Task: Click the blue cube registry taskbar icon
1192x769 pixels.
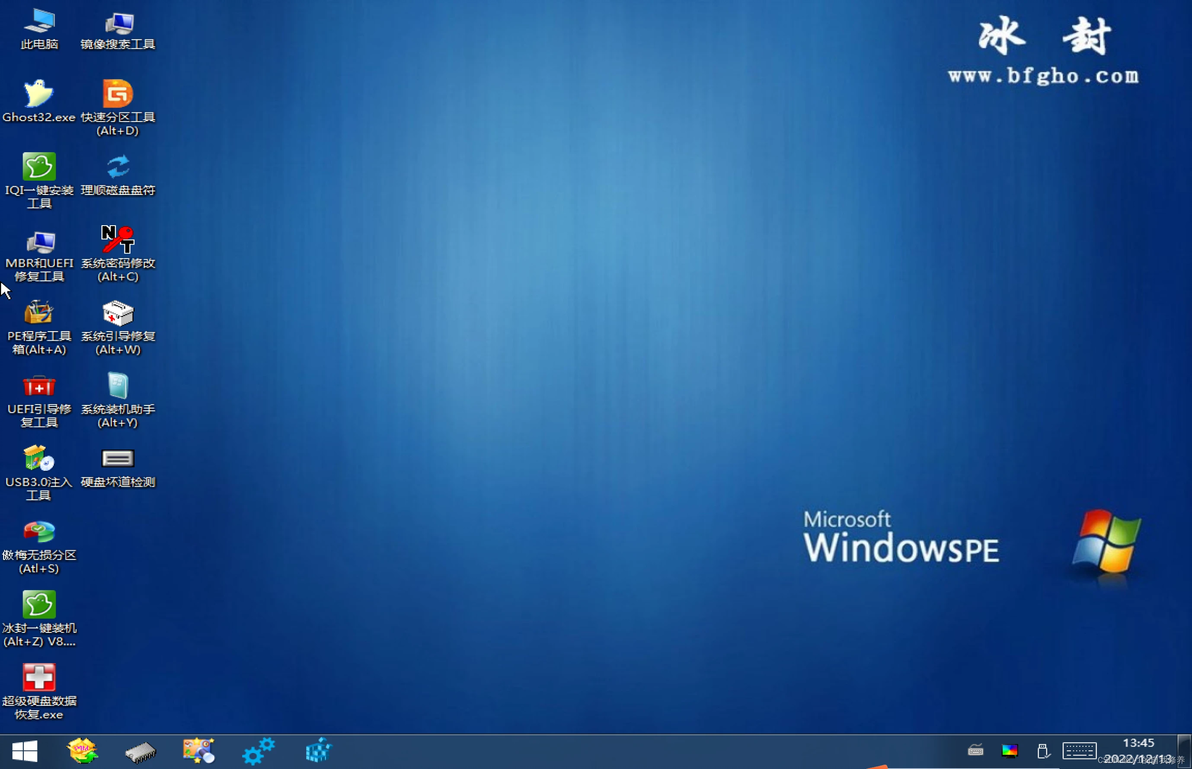Action: point(319,751)
